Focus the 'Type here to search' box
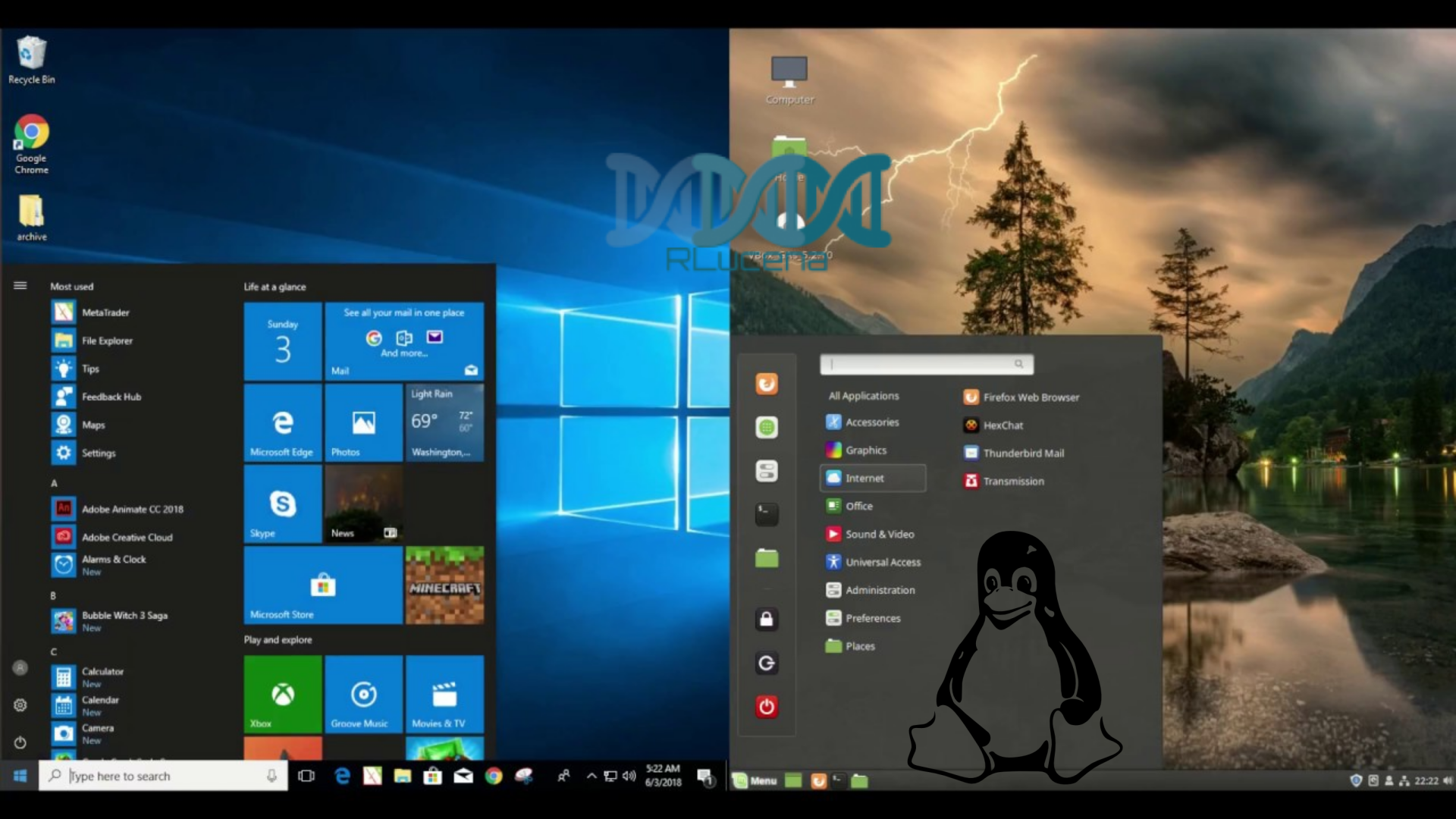Image resolution: width=1456 pixels, height=819 pixels. pos(163,776)
